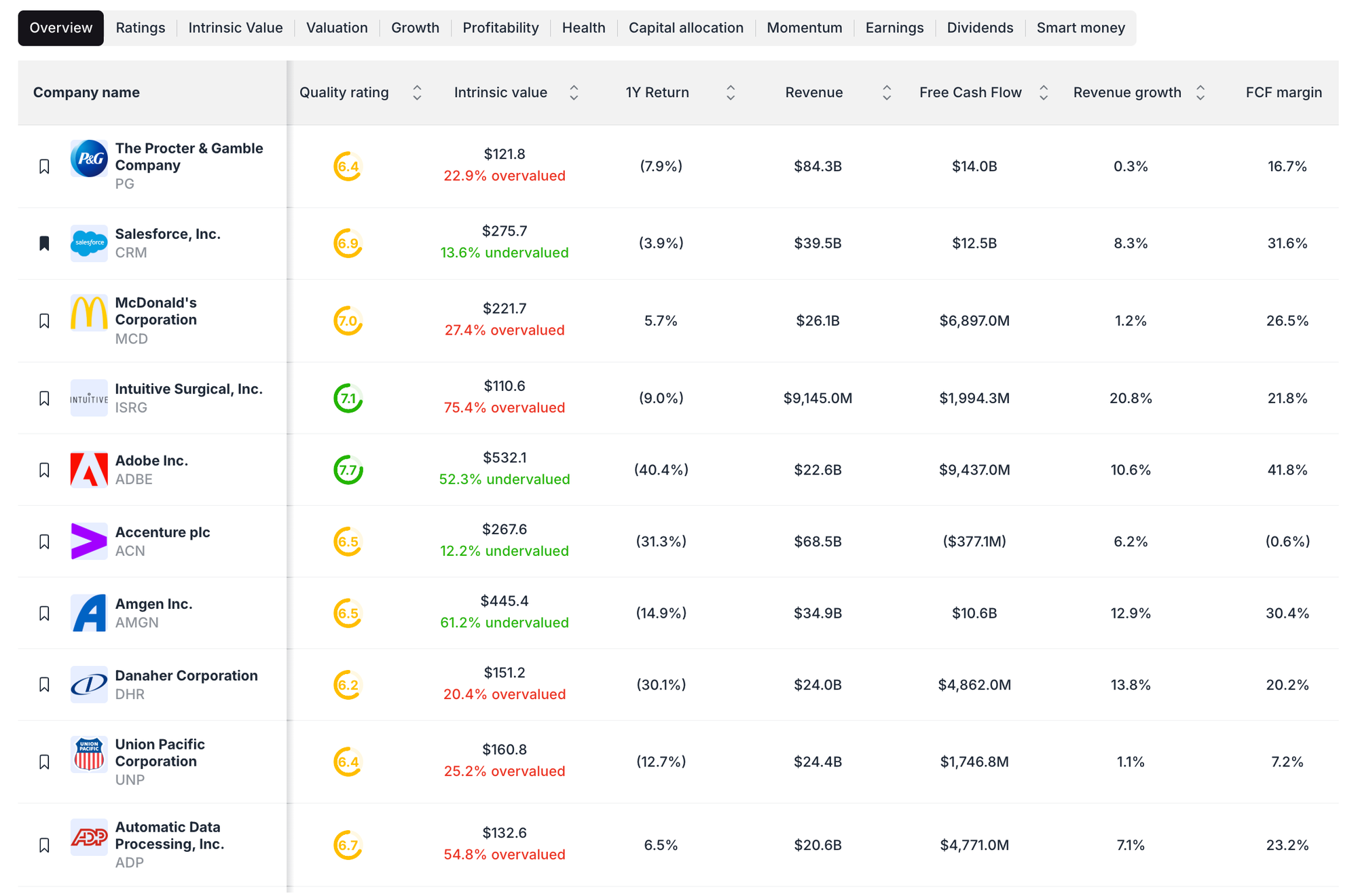The image size is (1358, 896).
Task: Click the Company name column header
Action: tap(86, 92)
